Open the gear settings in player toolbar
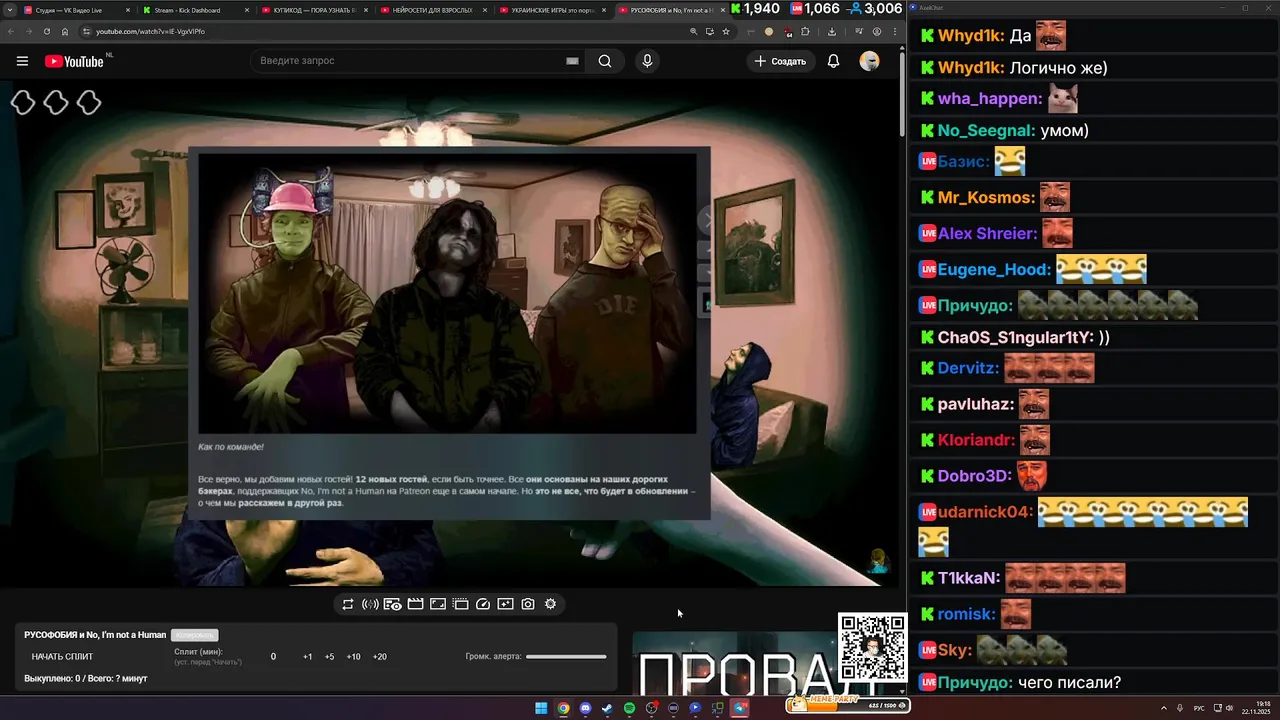The height and width of the screenshot is (720, 1280). pyautogui.click(x=550, y=604)
